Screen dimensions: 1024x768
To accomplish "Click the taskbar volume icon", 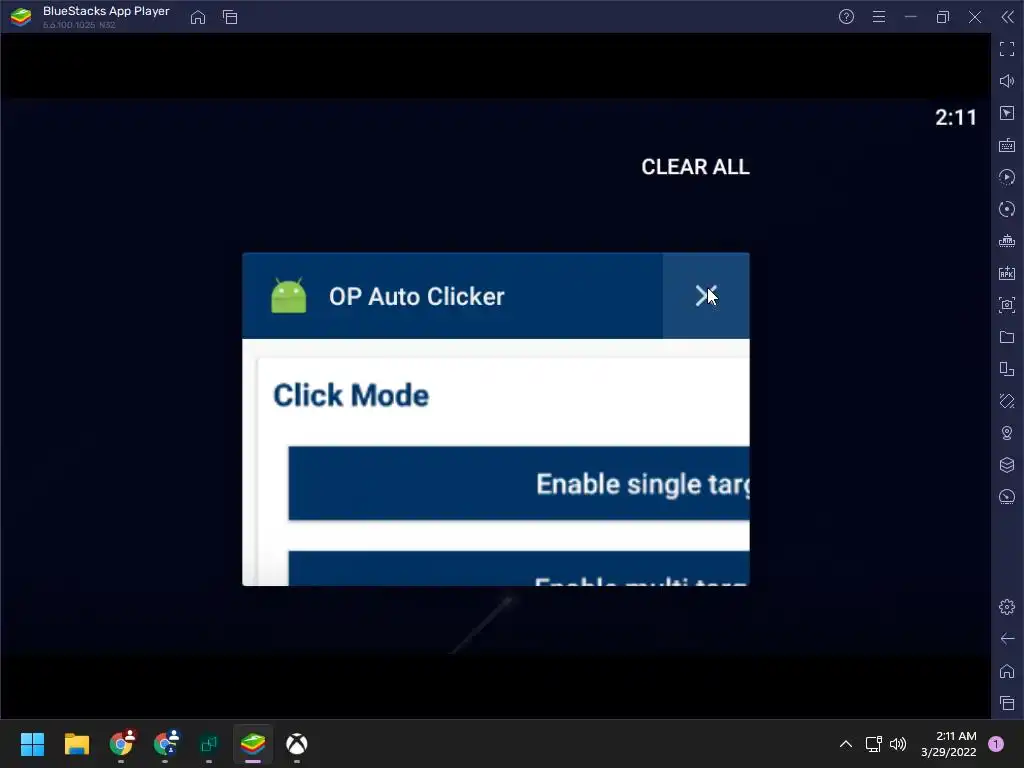I will point(898,744).
